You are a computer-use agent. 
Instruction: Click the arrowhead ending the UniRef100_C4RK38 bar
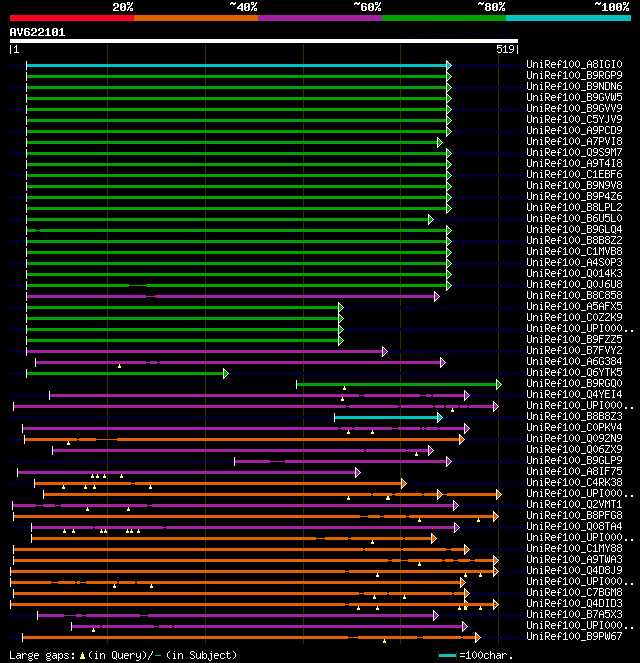404,483
